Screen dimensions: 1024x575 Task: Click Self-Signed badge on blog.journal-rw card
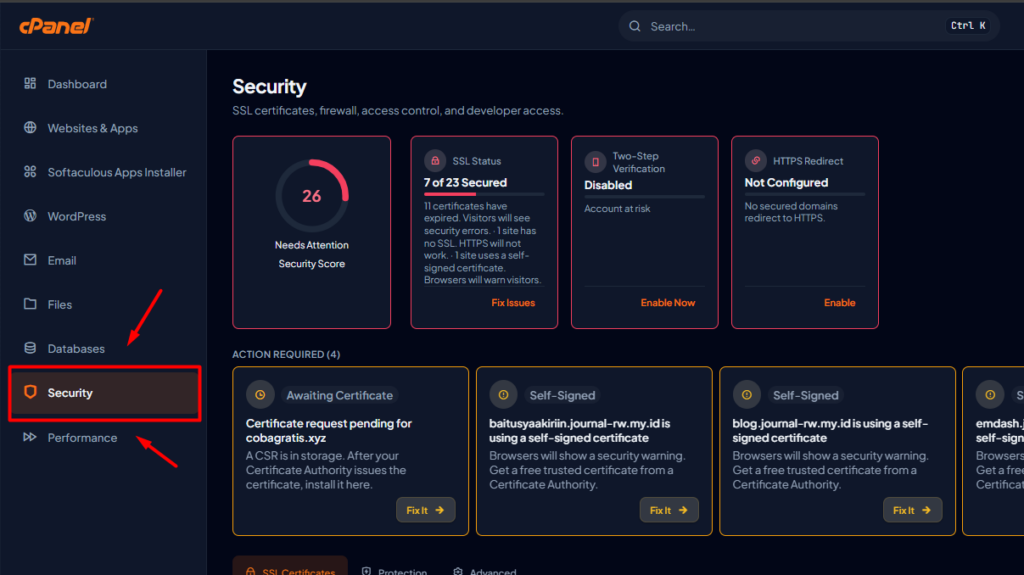pos(805,395)
